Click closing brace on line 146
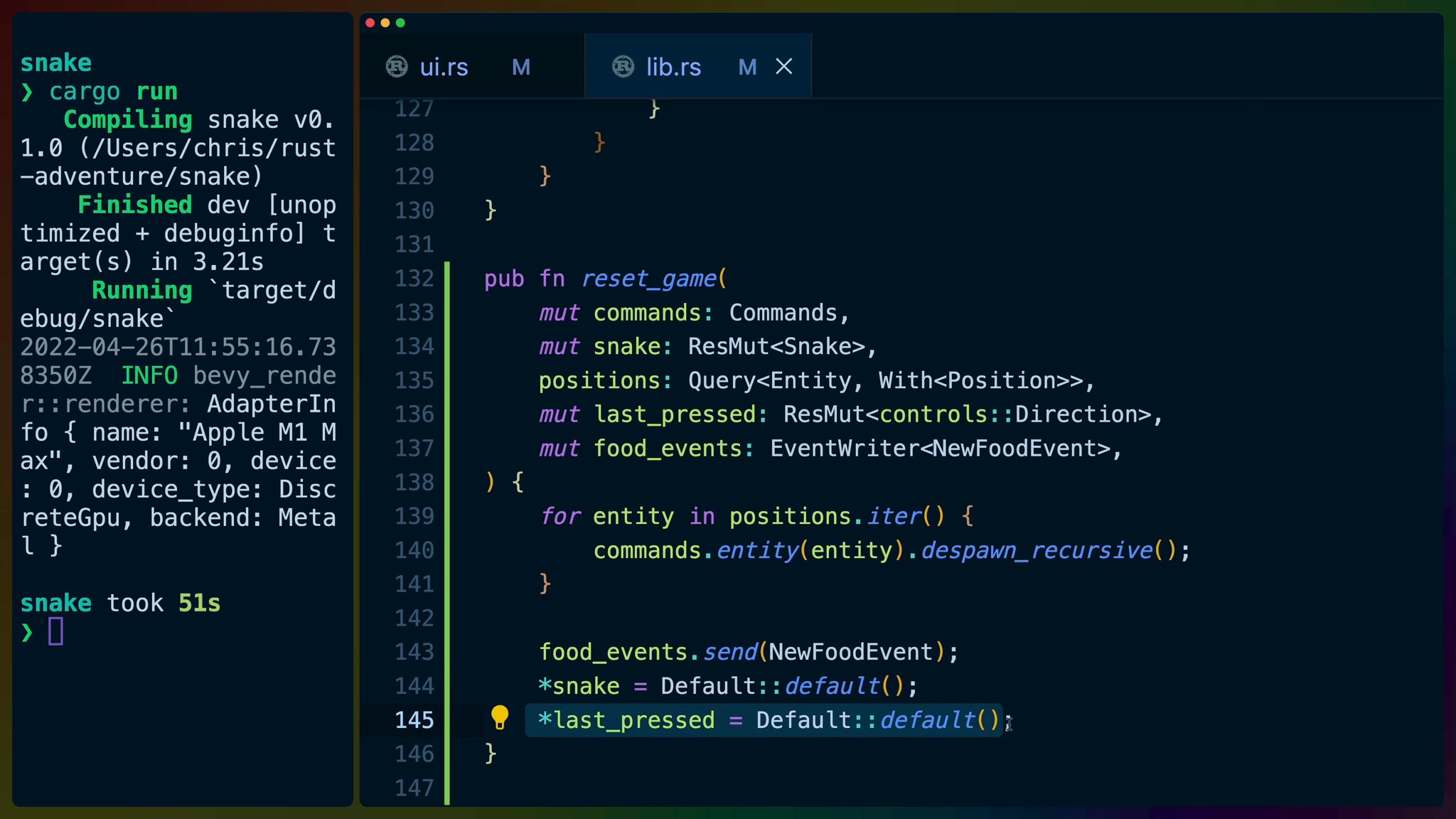The width and height of the screenshot is (1456, 819). tap(491, 753)
